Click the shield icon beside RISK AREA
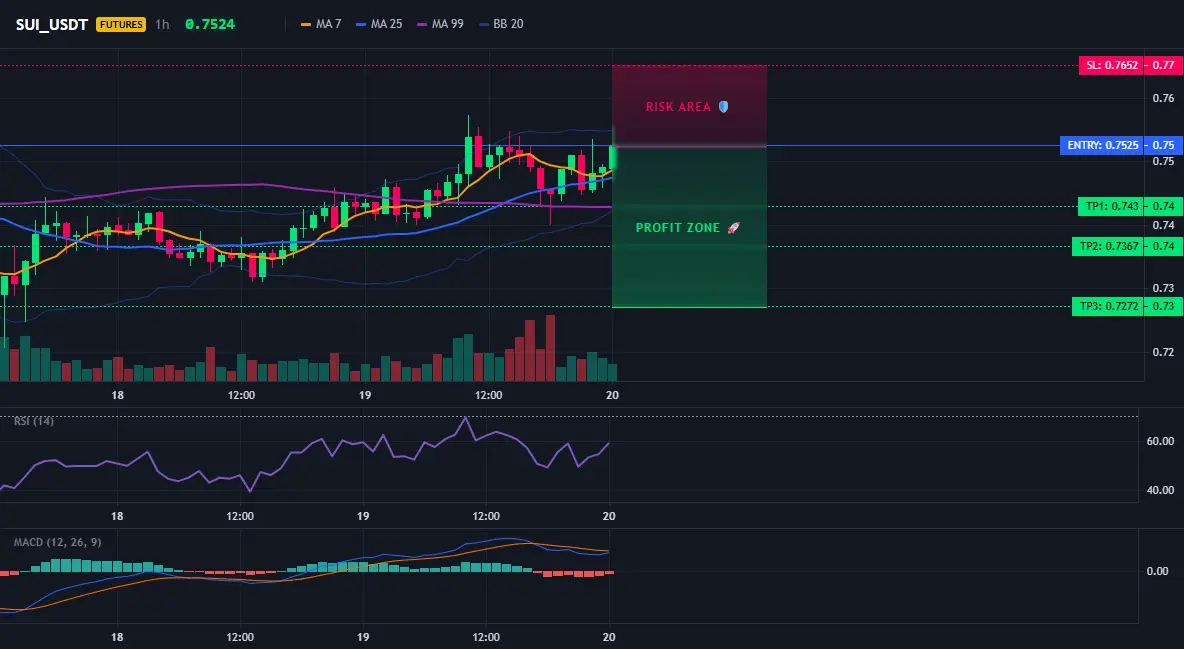The width and height of the screenshot is (1184, 649). point(723,107)
